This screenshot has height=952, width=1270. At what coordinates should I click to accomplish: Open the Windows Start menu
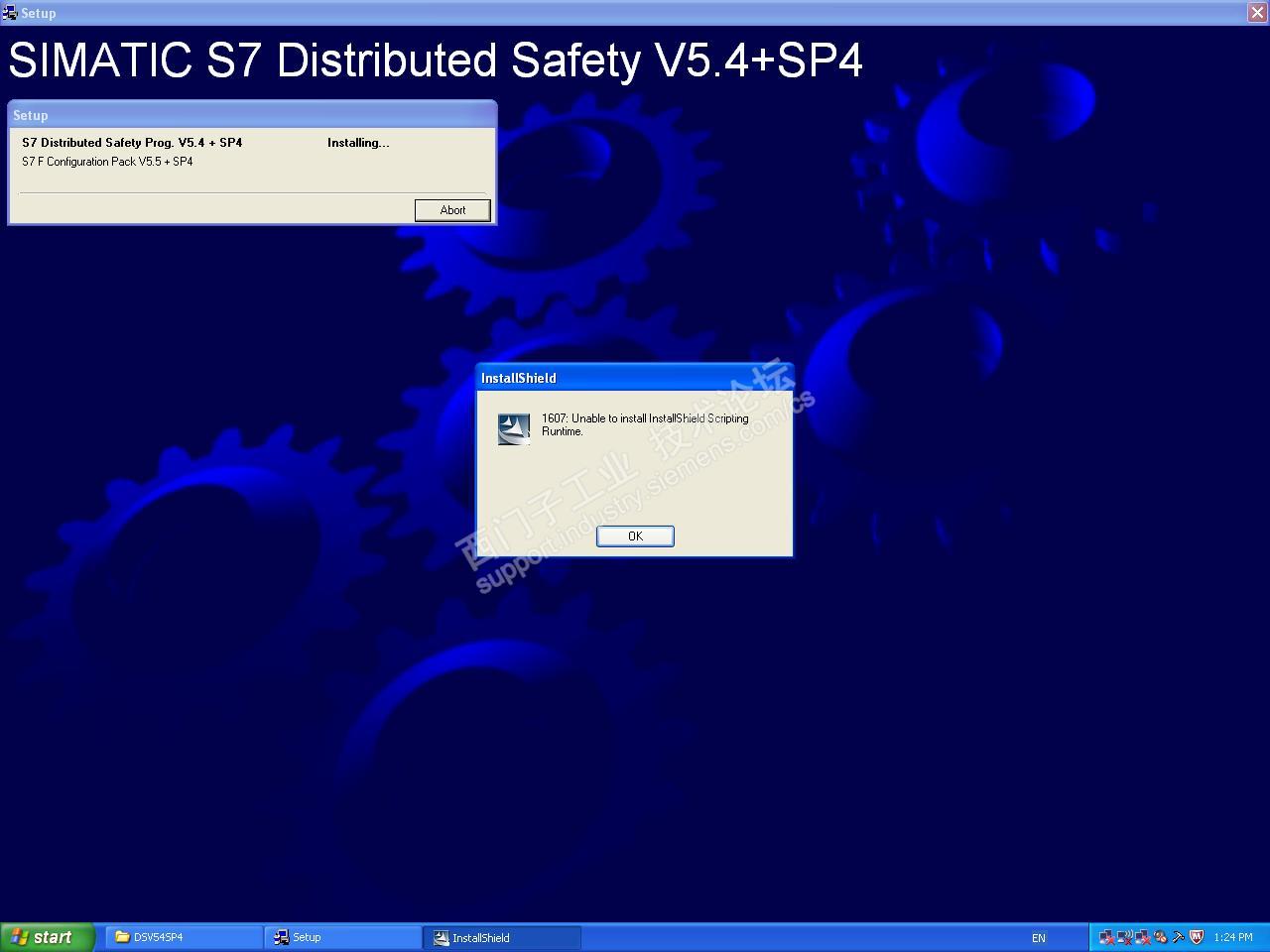click(x=47, y=937)
